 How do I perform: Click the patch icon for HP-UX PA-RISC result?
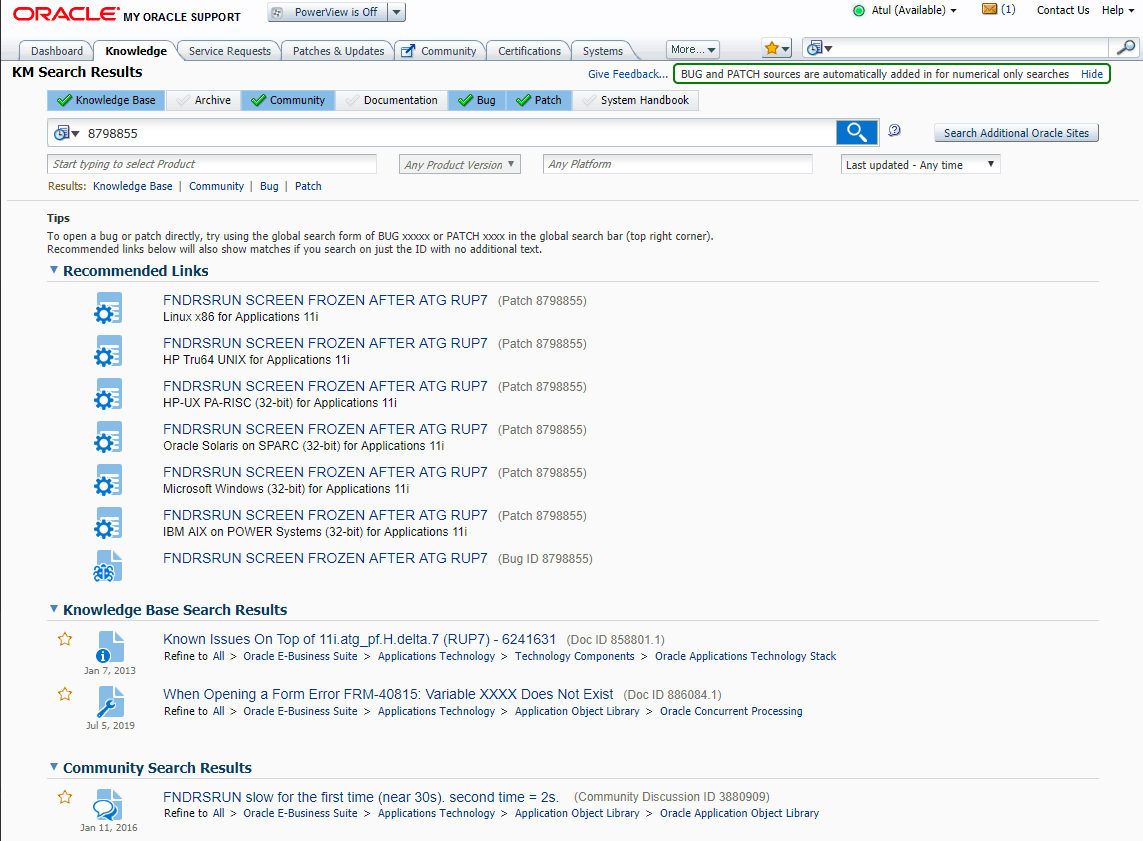[x=108, y=394]
